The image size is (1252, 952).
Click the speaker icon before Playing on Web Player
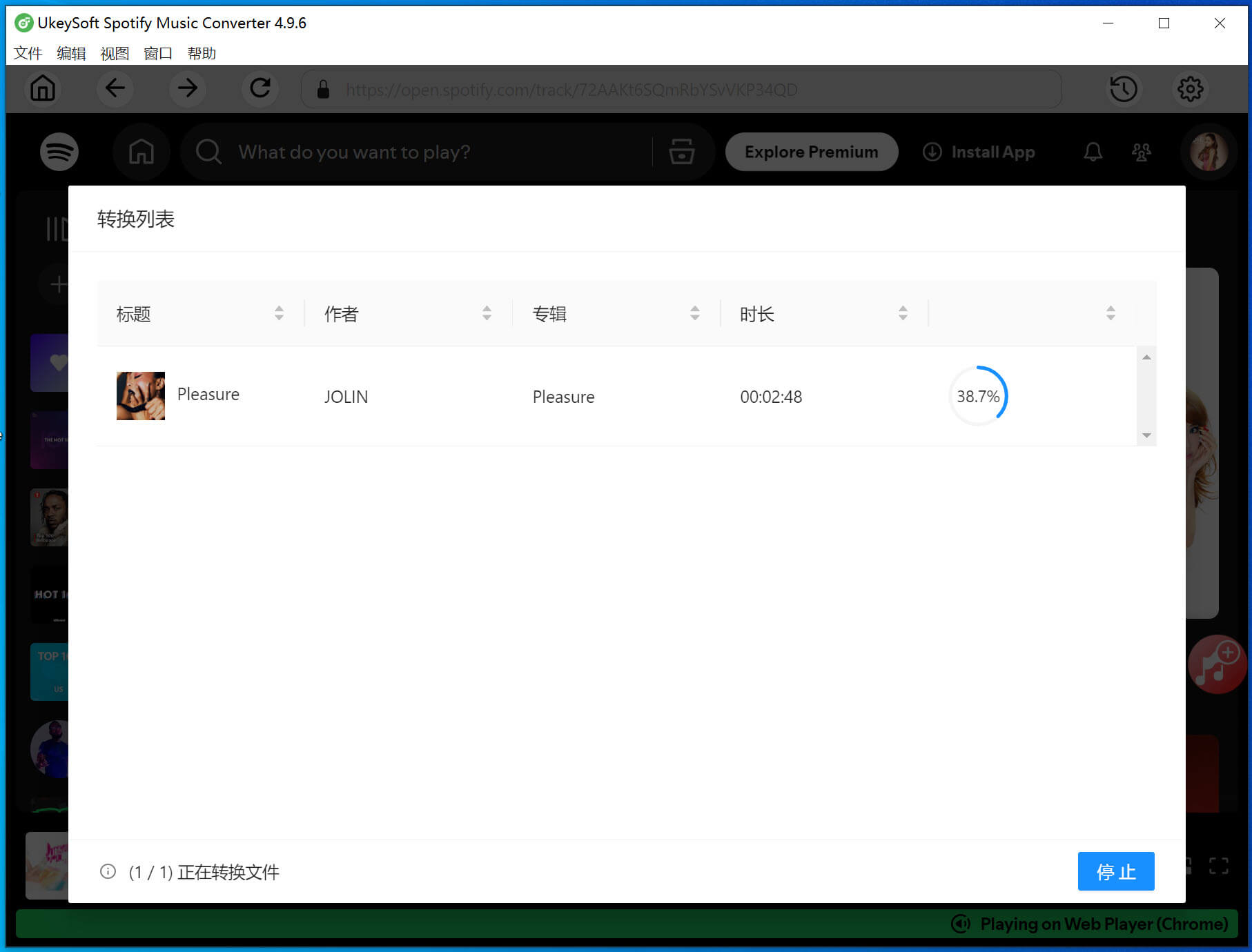[961, 924]
